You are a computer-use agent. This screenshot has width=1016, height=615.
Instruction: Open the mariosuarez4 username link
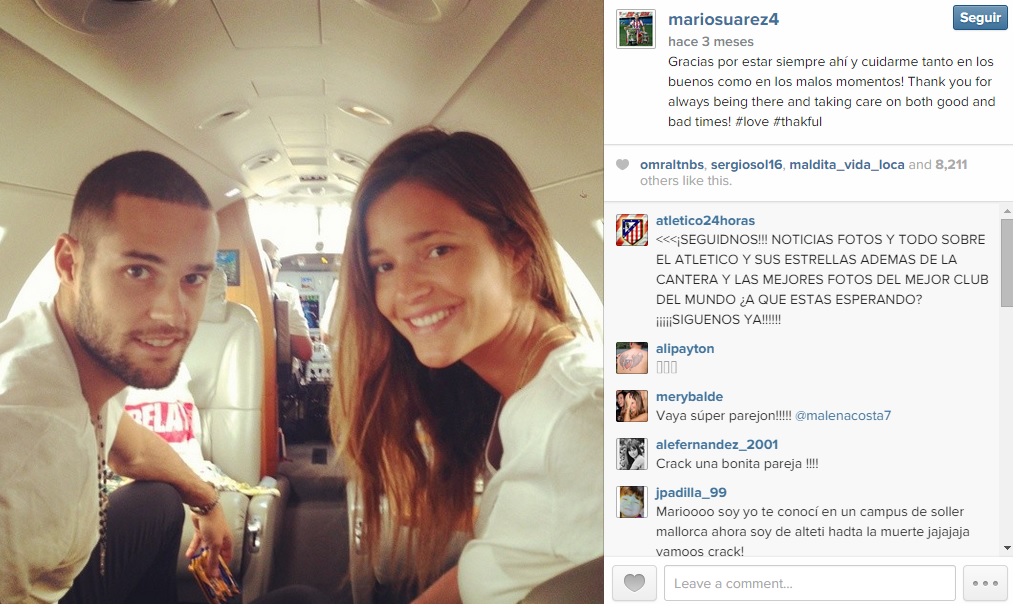pos(723,19)
